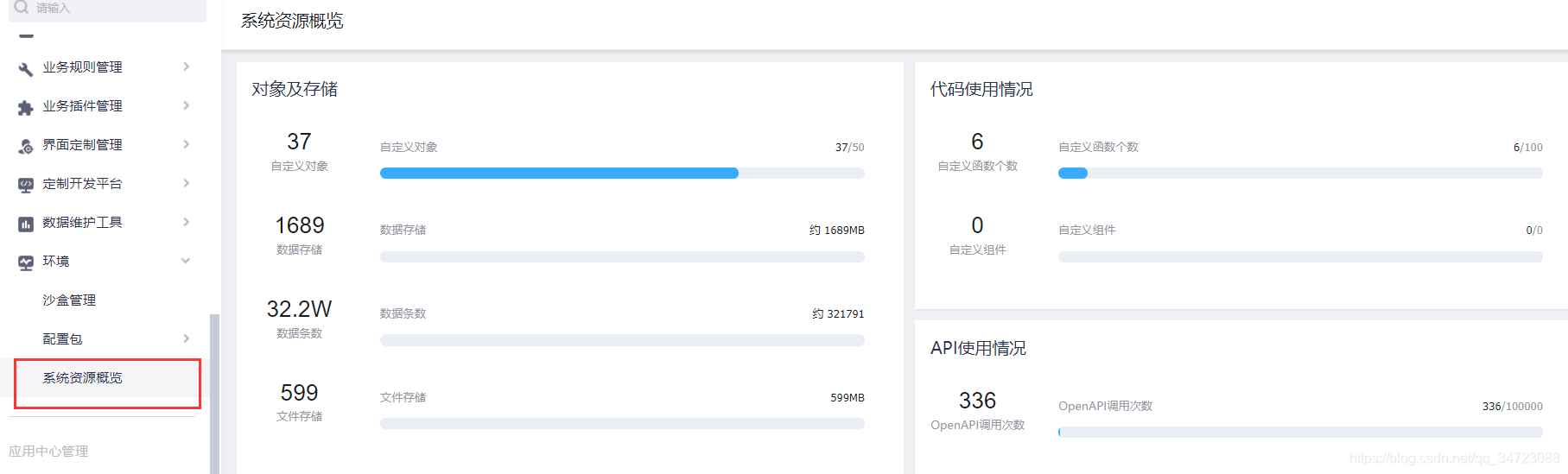Click the 37/50 usage value
Viewport: 1568px width, 474px height.
[x=849, y=147]
